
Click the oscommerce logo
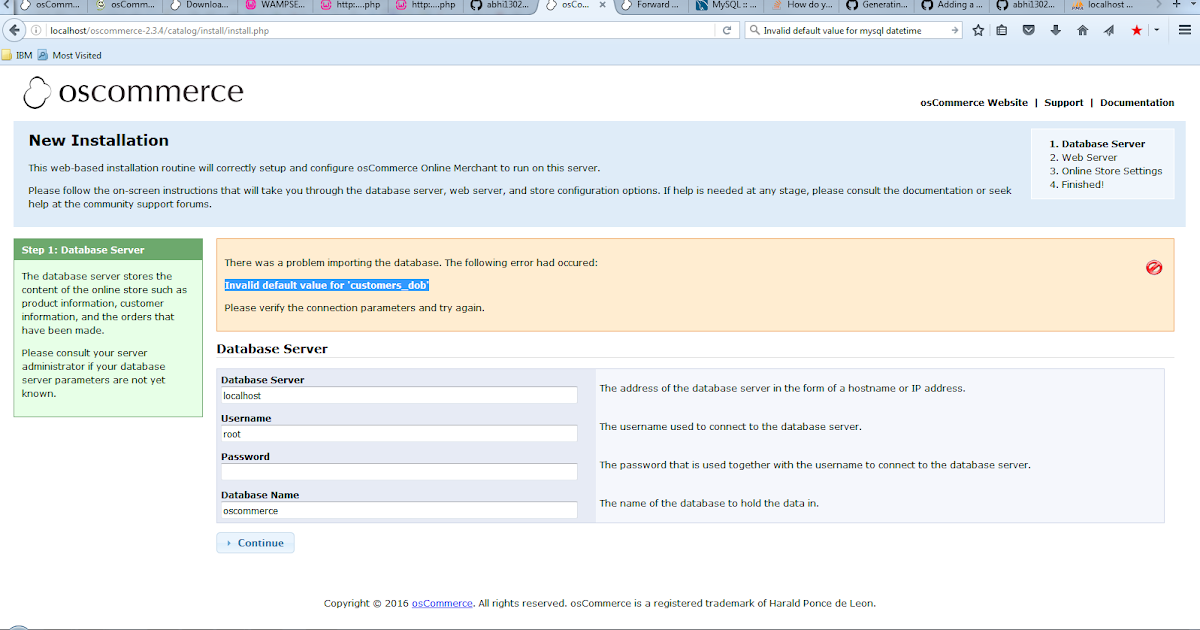click(x=133, y=92)
